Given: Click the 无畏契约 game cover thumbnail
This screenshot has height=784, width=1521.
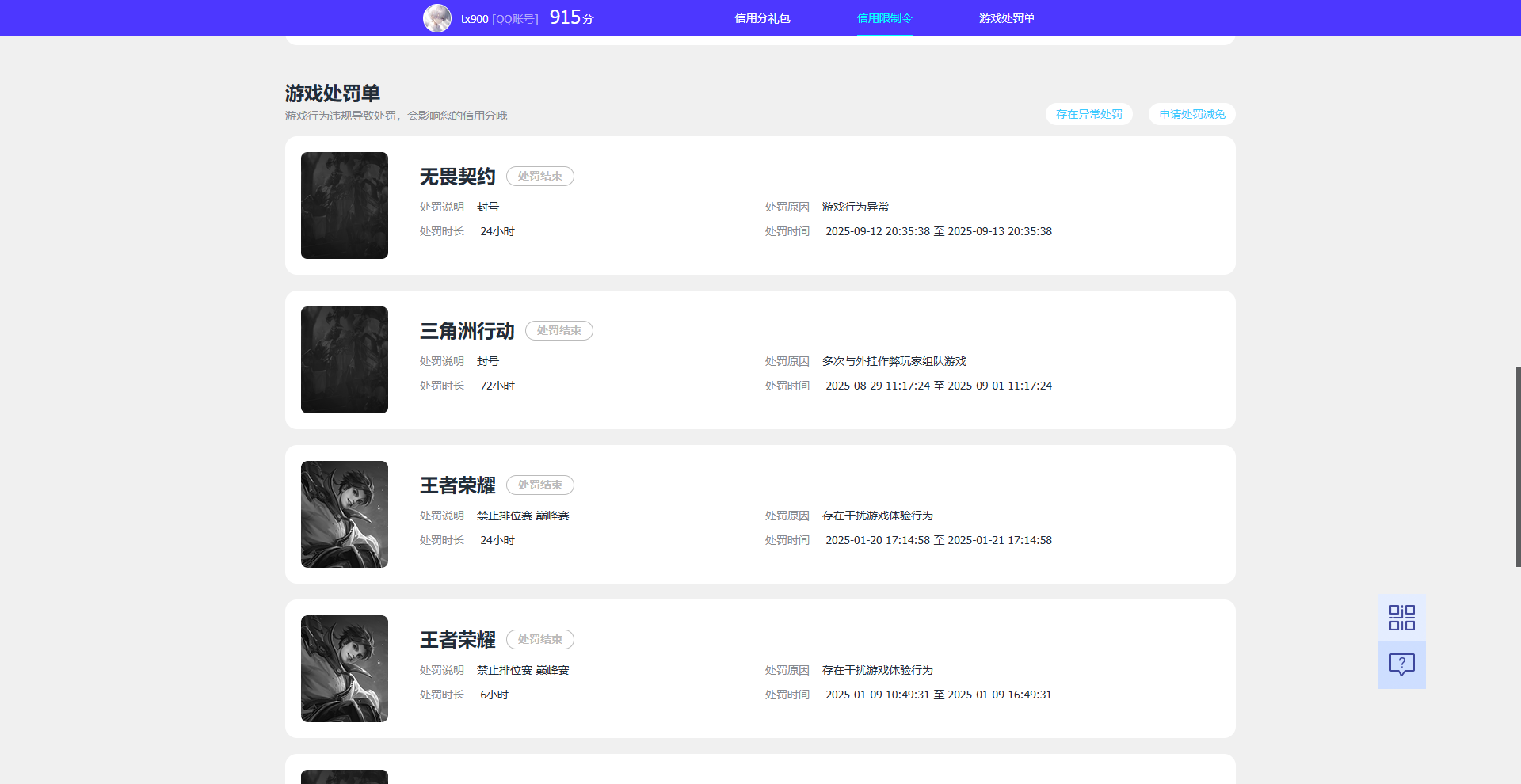Looking at the screenshot, I should pos(345,205).
